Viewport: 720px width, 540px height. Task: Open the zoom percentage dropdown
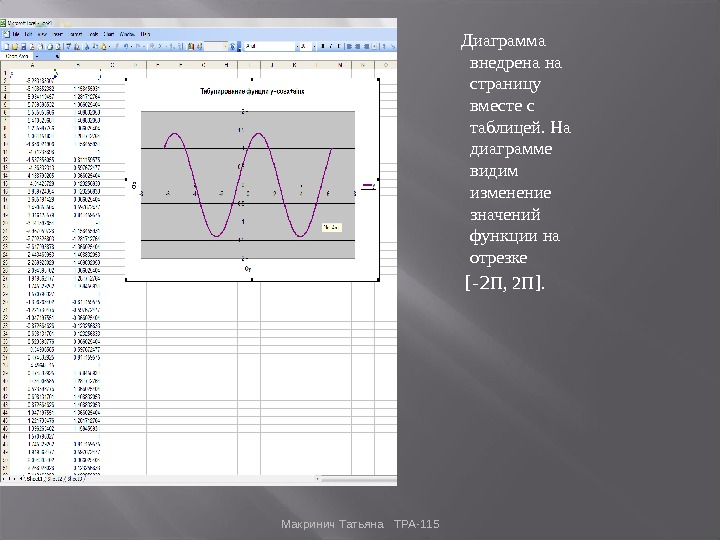(225, 46)
